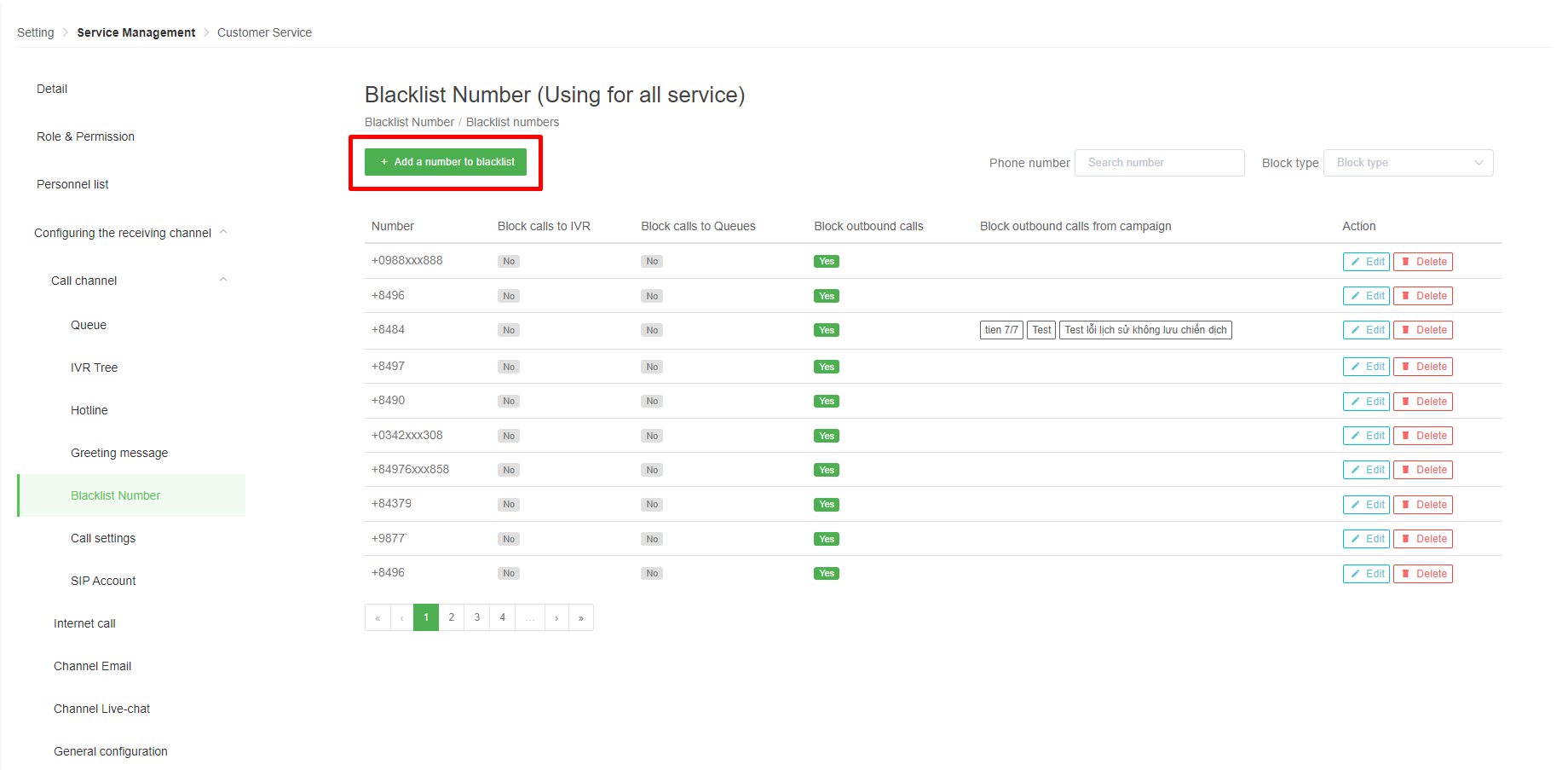Image resolution: width=1568 pixels, height=770 pixels.
Task: Click the 'tien 7/7' campaign tag
Action: click(1001, 330)
